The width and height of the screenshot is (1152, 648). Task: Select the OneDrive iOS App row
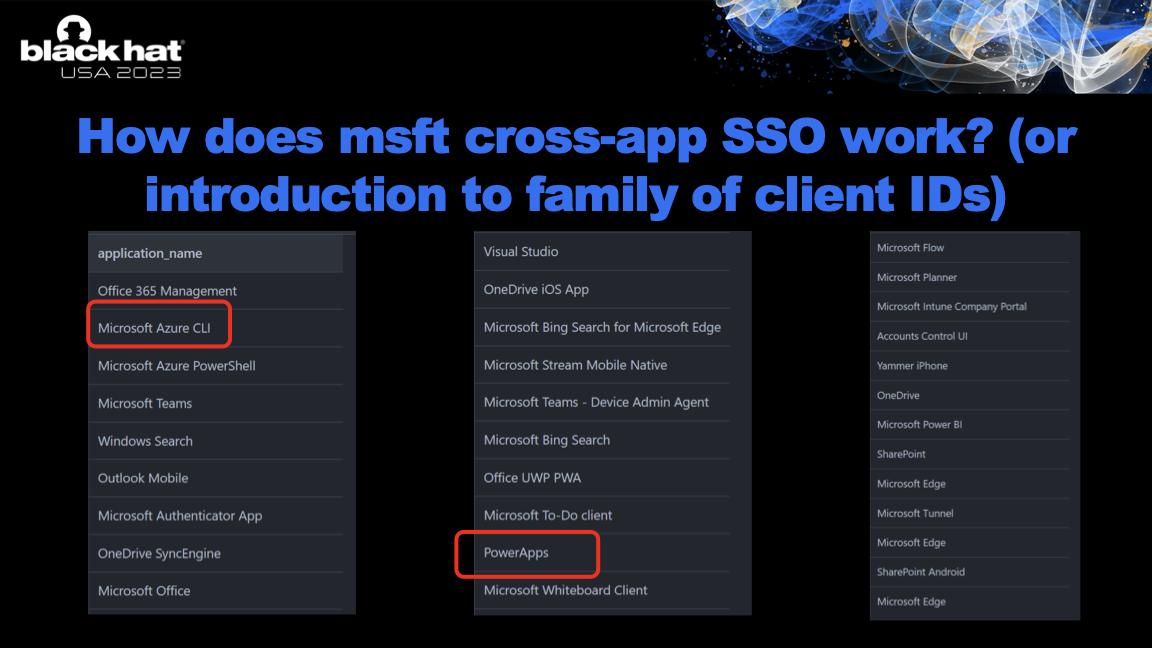[602, 289]
